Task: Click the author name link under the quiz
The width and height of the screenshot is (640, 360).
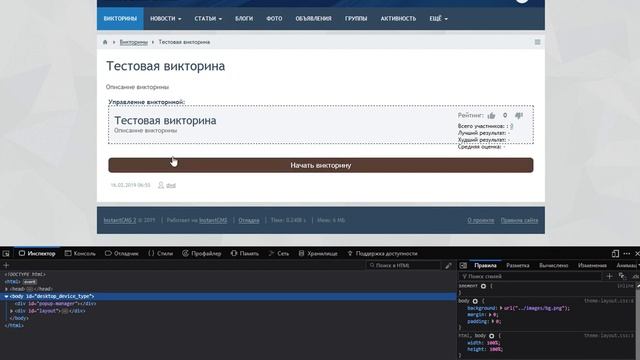Action: (x=171, y=185)
